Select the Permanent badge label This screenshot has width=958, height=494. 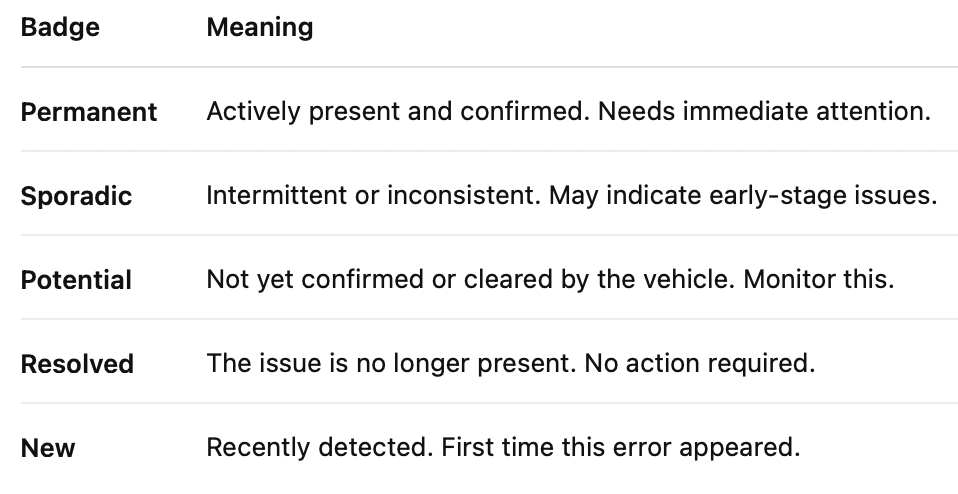click(x=89, y=112)
